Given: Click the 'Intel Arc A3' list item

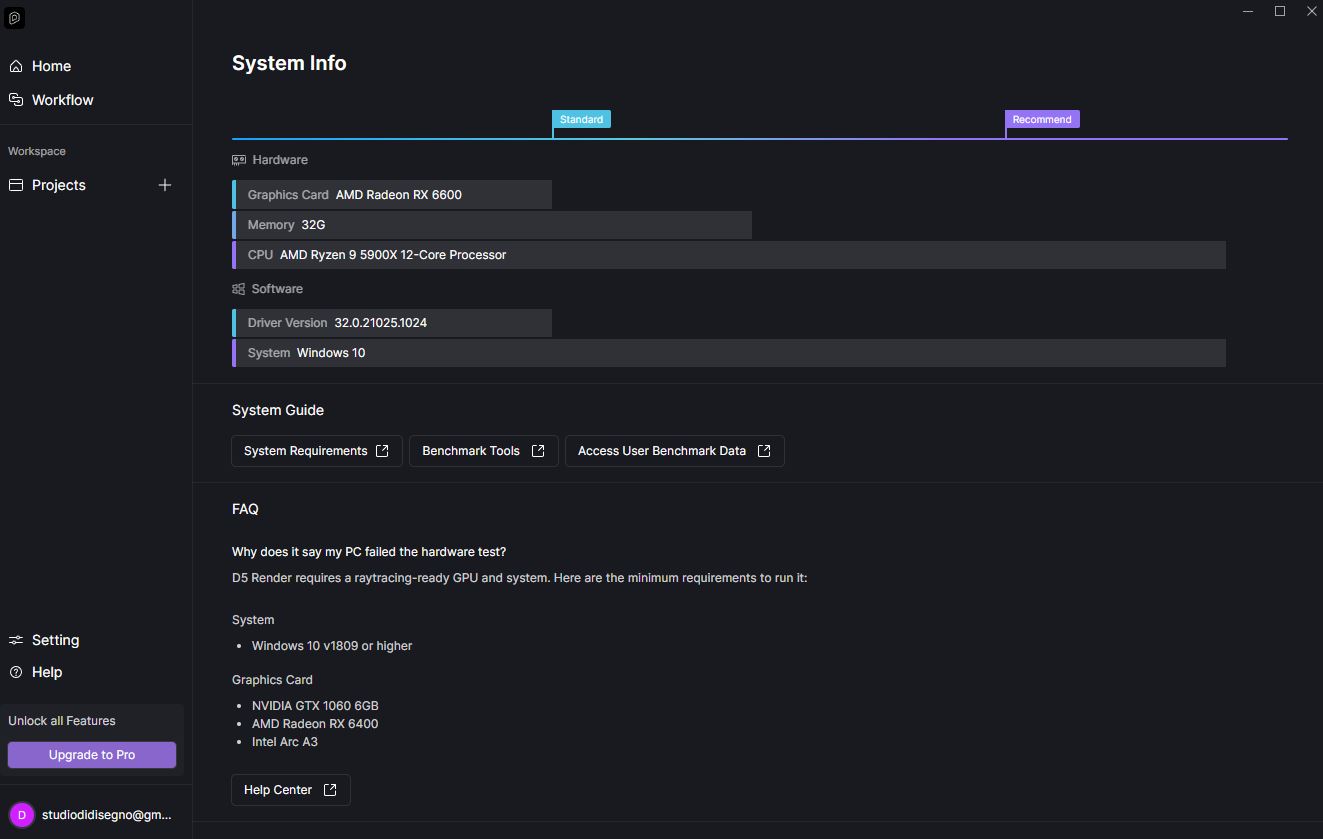Looking at the screenshot, I should click(285, 742).
